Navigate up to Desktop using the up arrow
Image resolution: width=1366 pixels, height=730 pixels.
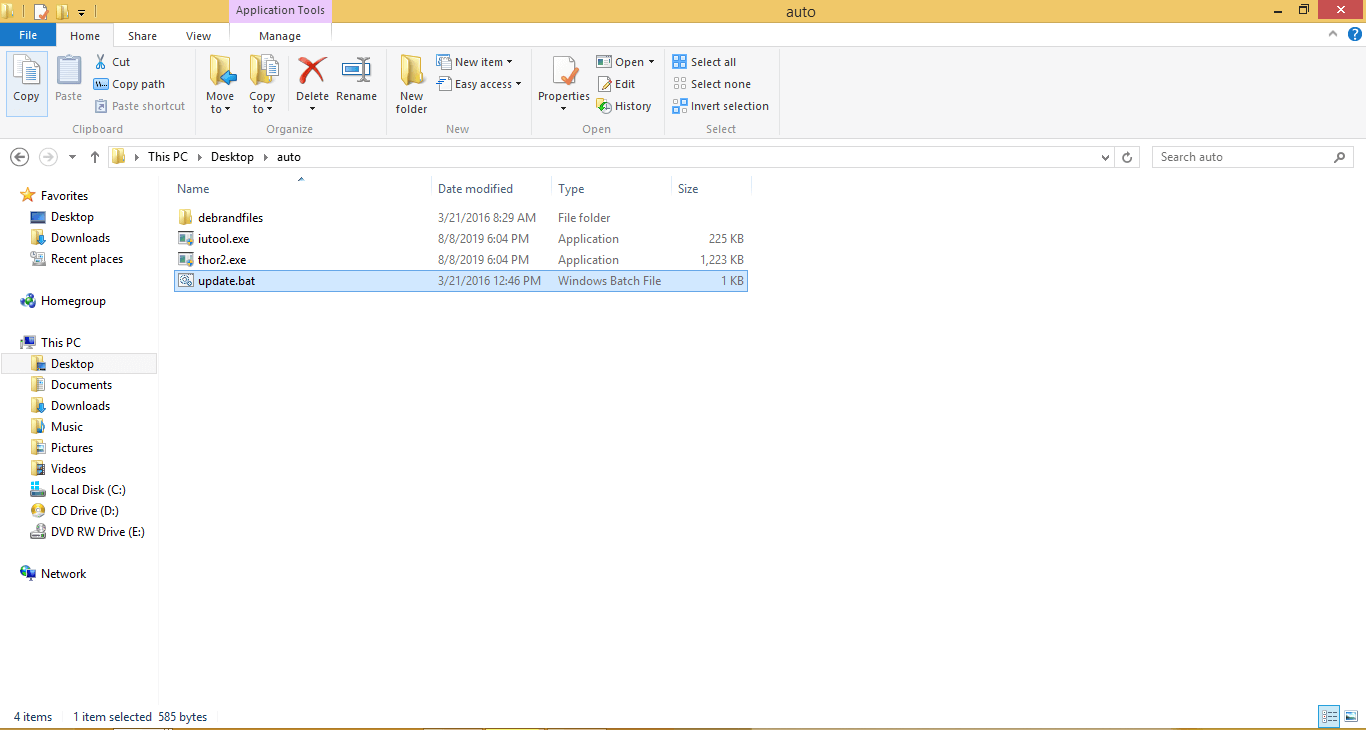pyautogui.click(x=94, y=157)
